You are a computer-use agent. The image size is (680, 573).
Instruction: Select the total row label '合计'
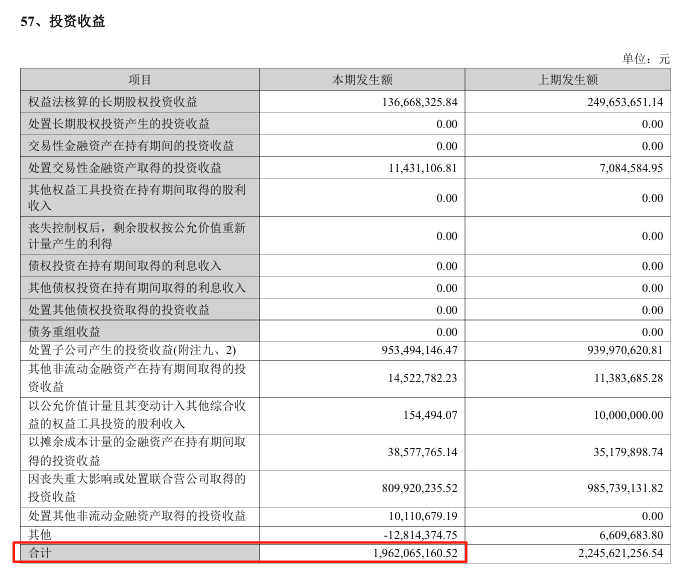click(x=40, y=553)
